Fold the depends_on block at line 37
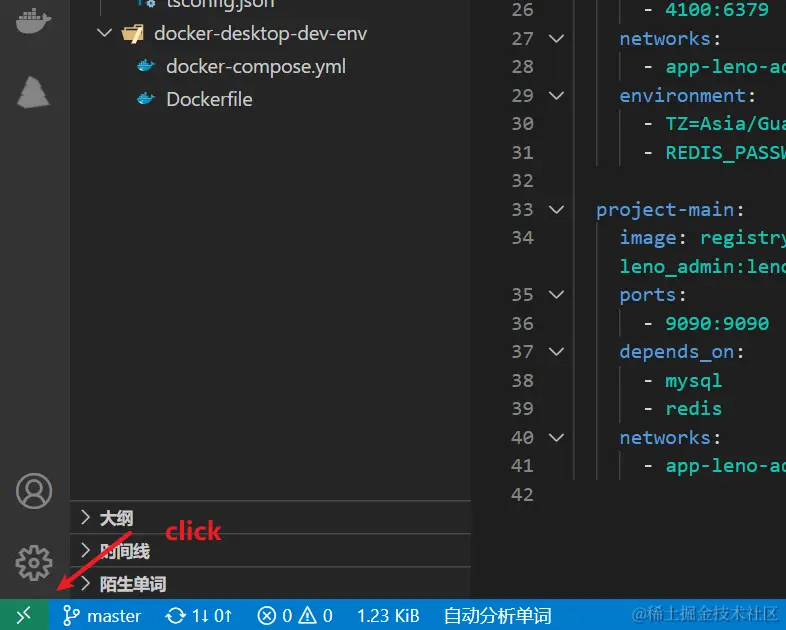 click(x=556, y=352)
